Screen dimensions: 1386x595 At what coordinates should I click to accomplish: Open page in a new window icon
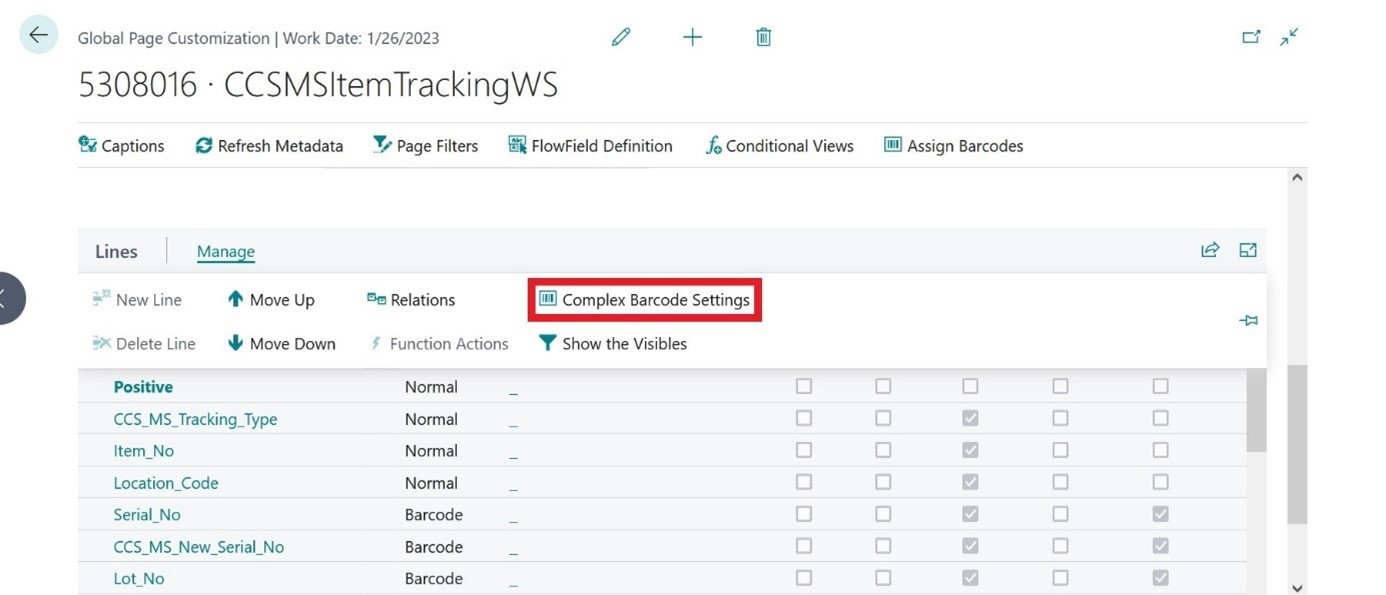tap(1251, 36)
